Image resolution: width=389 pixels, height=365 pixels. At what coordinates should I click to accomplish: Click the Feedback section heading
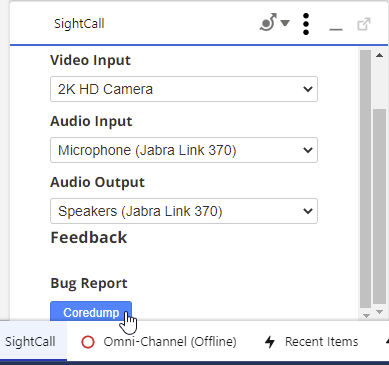pyautogui.click(x=89, y=238)
